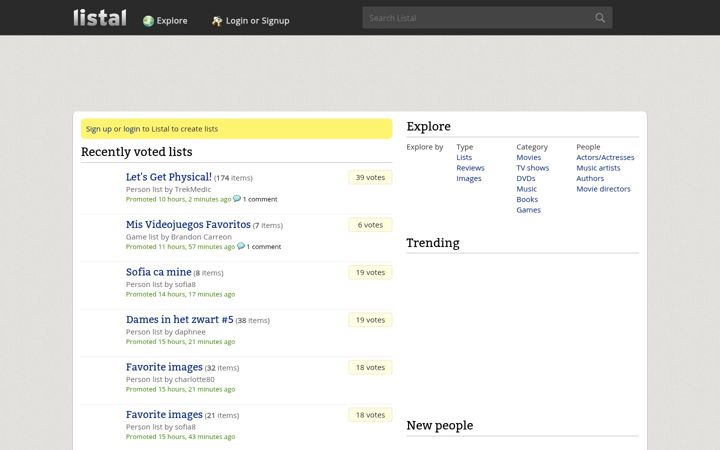Open the list Mis Videojuegos Favoritos
Screen dimensions: 720x450
(x=188, y=225)
